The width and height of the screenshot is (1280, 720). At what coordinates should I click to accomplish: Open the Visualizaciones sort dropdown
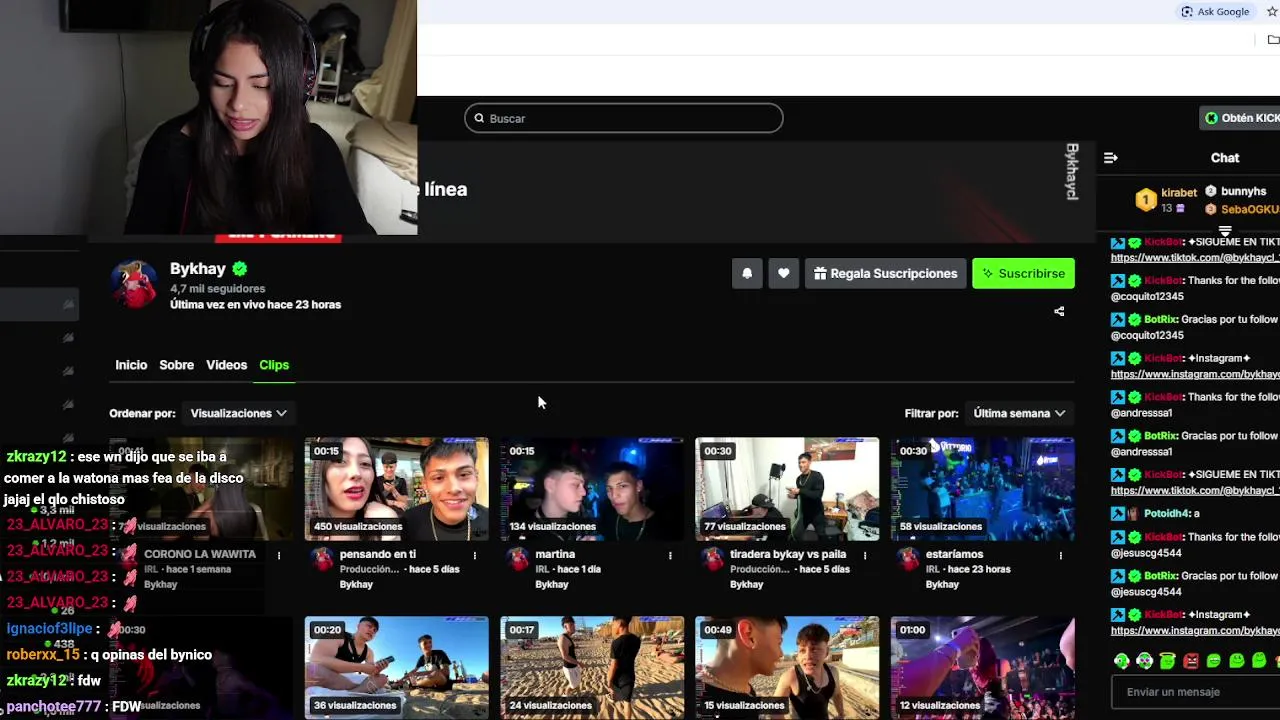[238, 413]
